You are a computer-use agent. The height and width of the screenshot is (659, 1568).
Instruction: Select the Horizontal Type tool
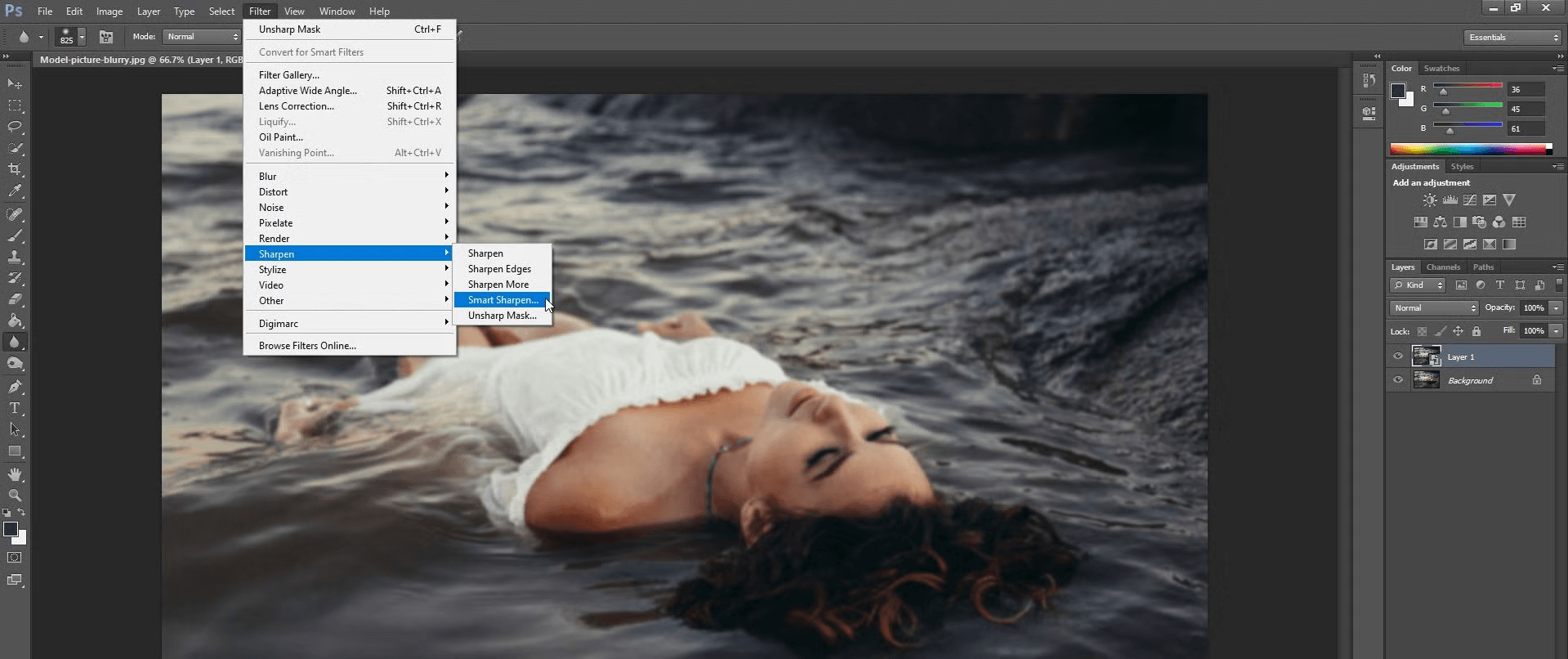[x=15, y=408]
